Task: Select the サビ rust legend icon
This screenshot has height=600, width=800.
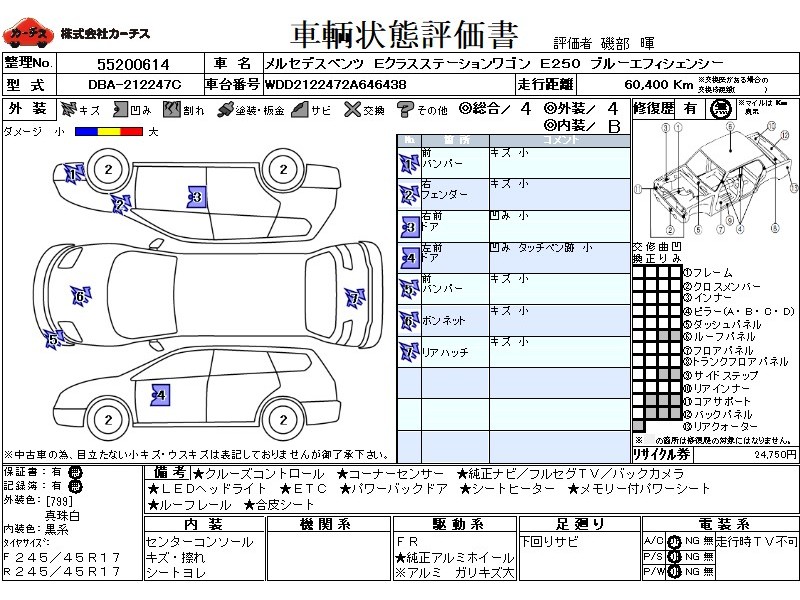Action: pos(299,110)
